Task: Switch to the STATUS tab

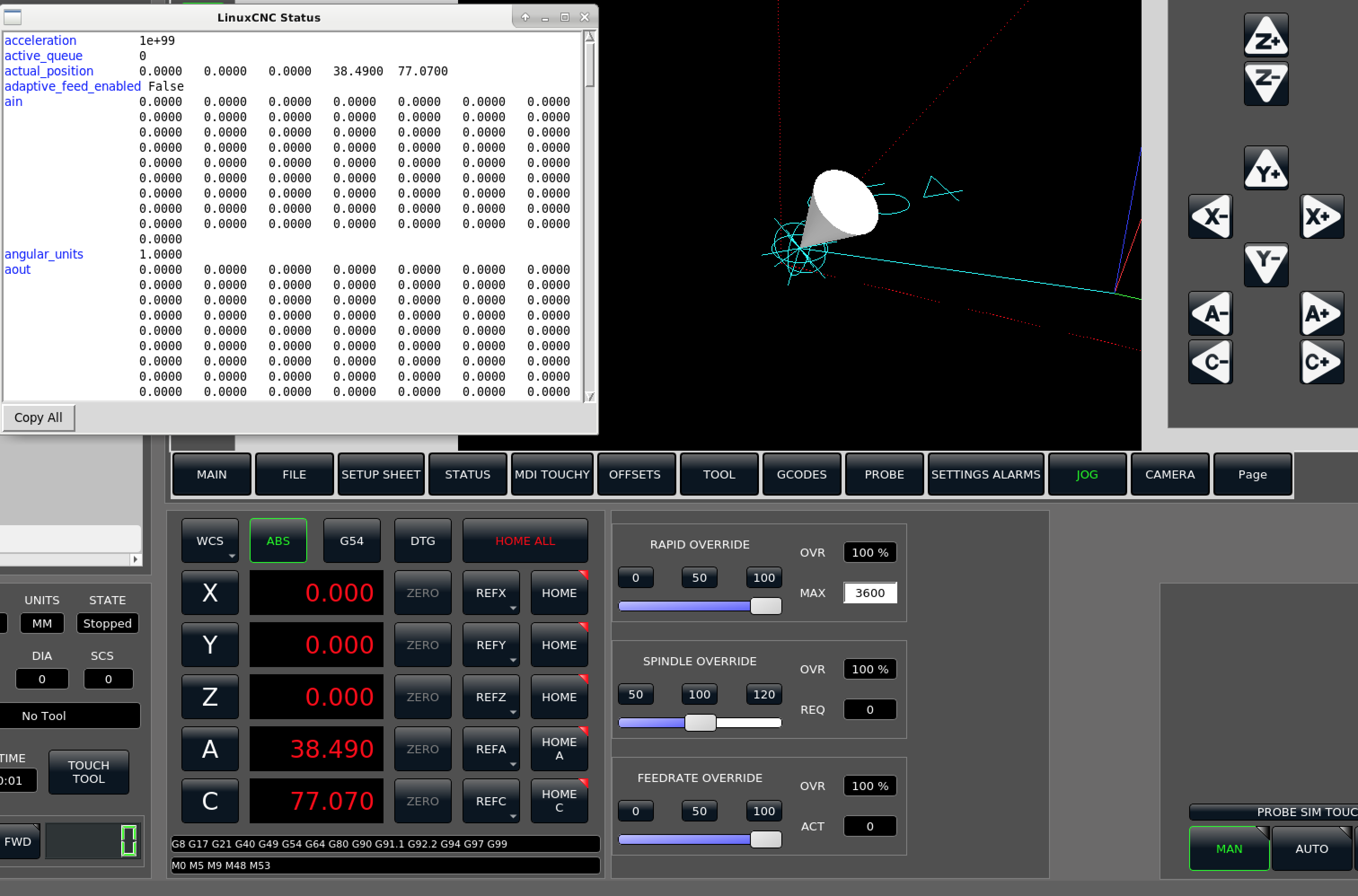Action: pyautogui.click(x=467, y=474)
